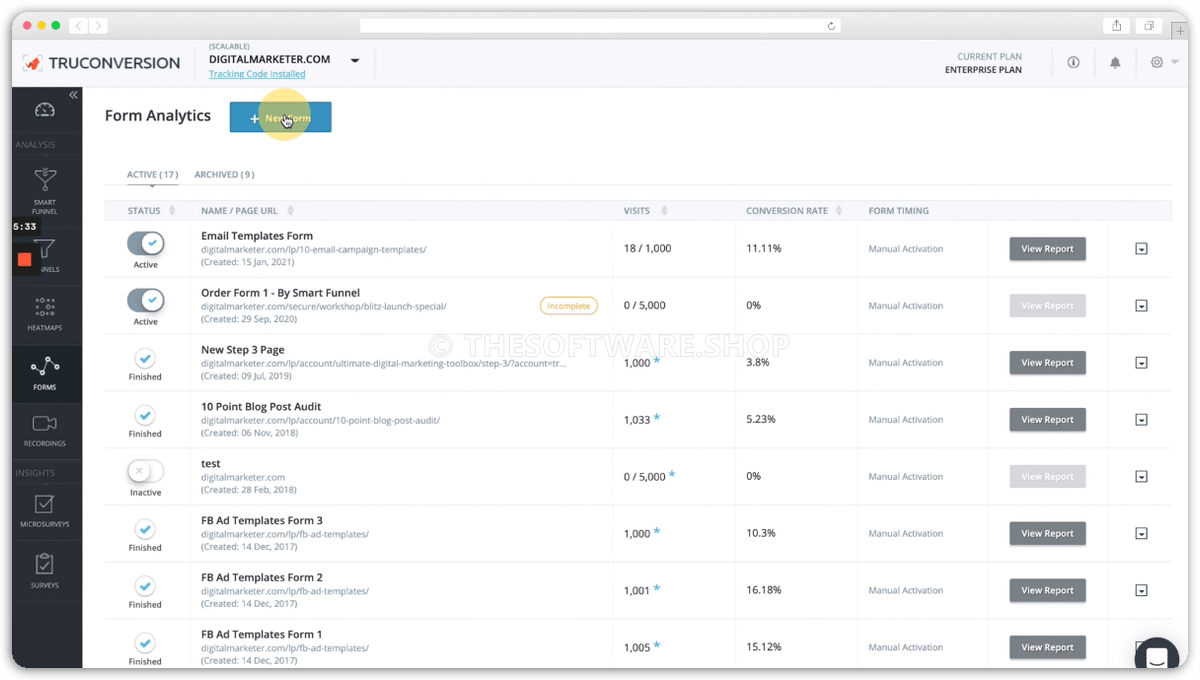Click the 16.18% conversion rate value
The height and width of the screenshot is (680, 1200).
(x=764, y=591)
